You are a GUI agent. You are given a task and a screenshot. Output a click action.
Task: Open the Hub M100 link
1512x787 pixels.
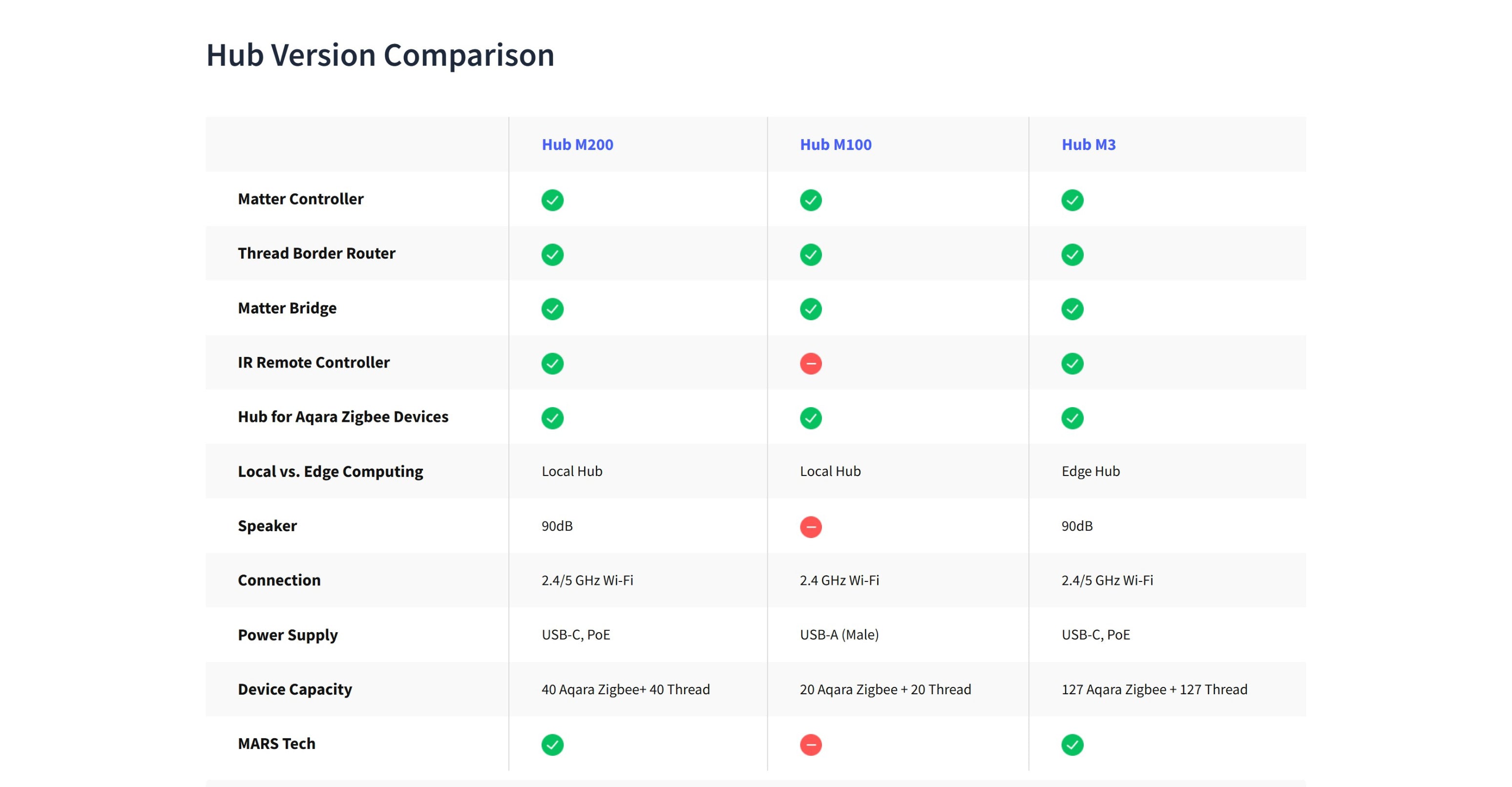pyautogui.click(x=835, y=145)
